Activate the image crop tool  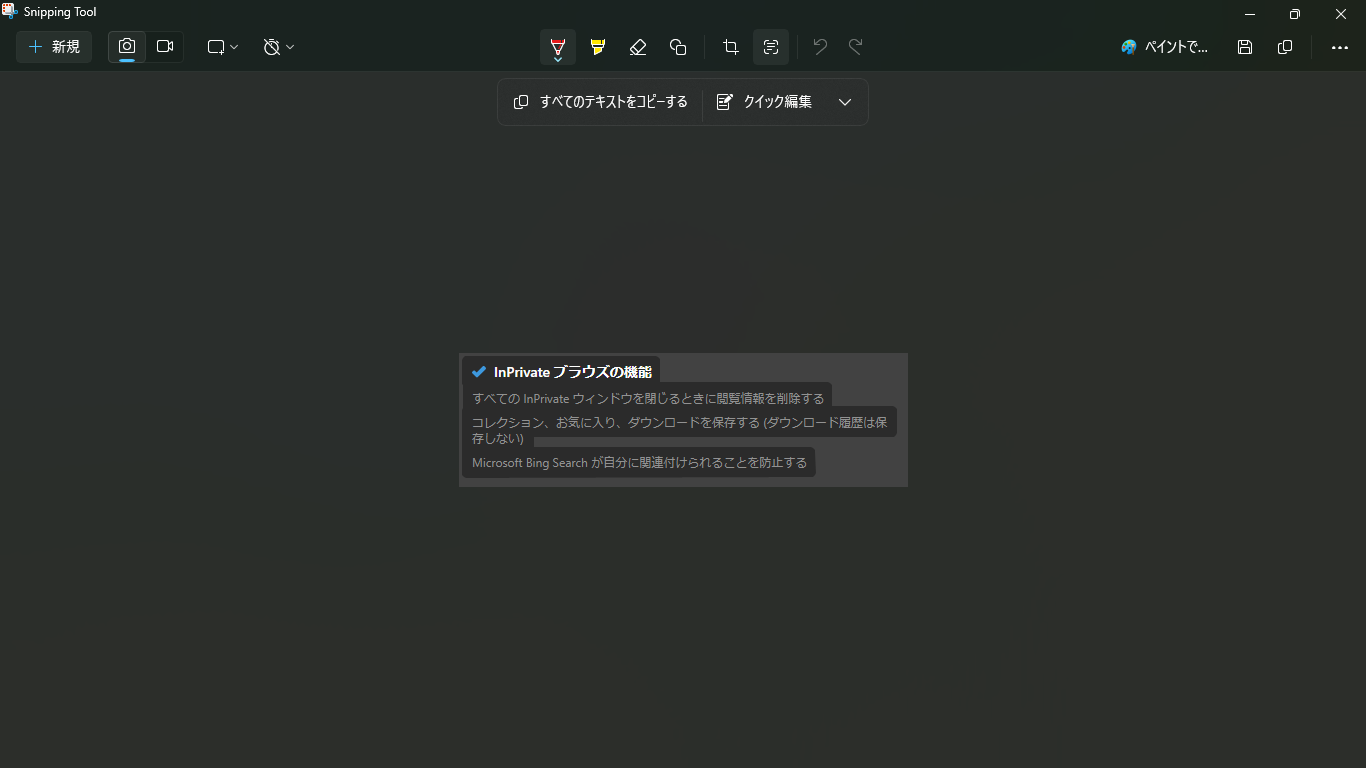[x=731, y=47]
